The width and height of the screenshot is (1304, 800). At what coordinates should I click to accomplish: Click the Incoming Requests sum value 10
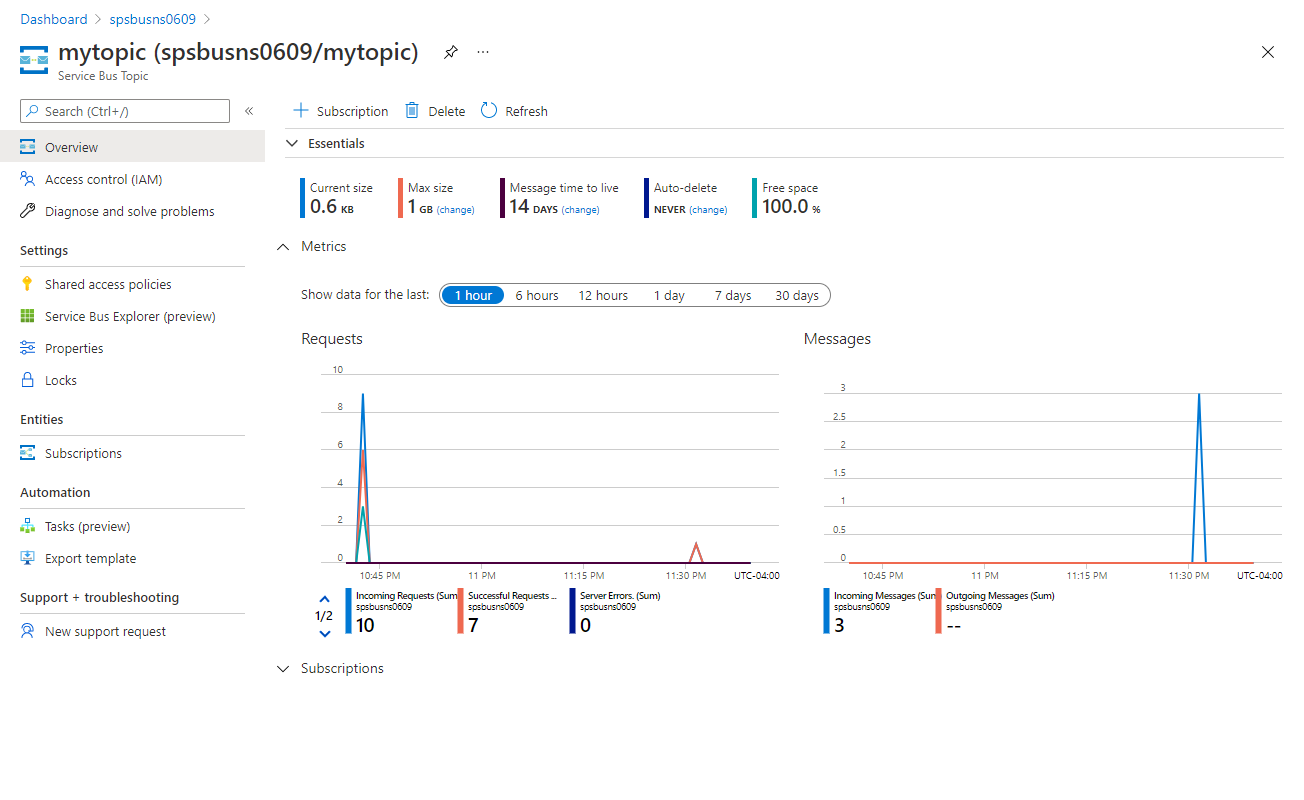coord(365,626)
